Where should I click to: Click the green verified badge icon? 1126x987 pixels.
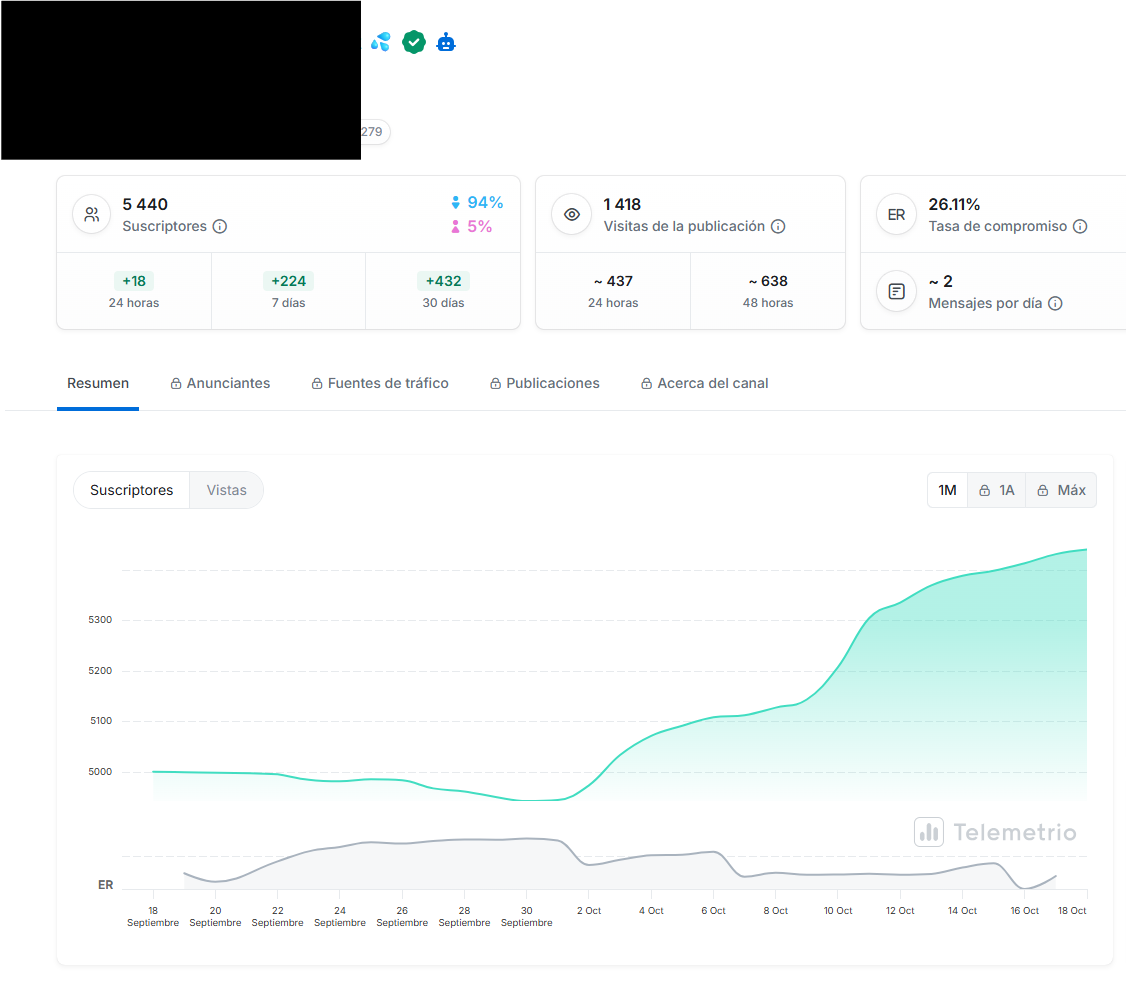point(414,42)
